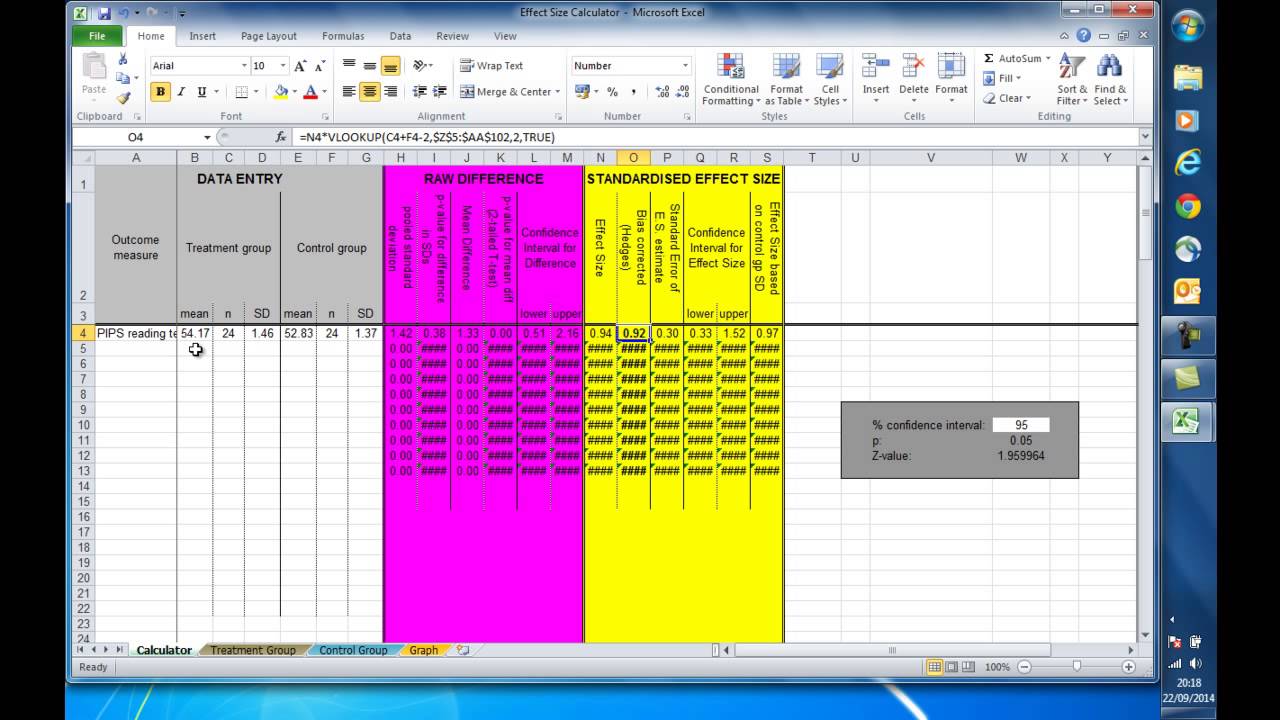Click the Undo arrow icon
The image size is (1280, 720).
coord(123,13)
